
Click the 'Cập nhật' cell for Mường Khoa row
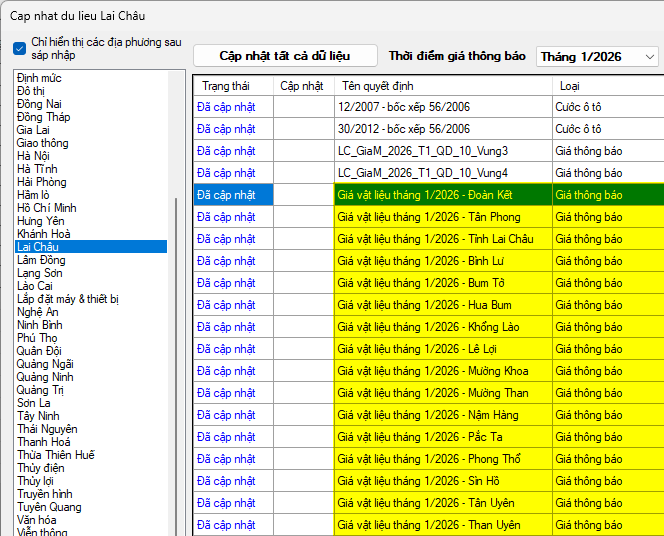pyautogui.click(x=303, y=371)
